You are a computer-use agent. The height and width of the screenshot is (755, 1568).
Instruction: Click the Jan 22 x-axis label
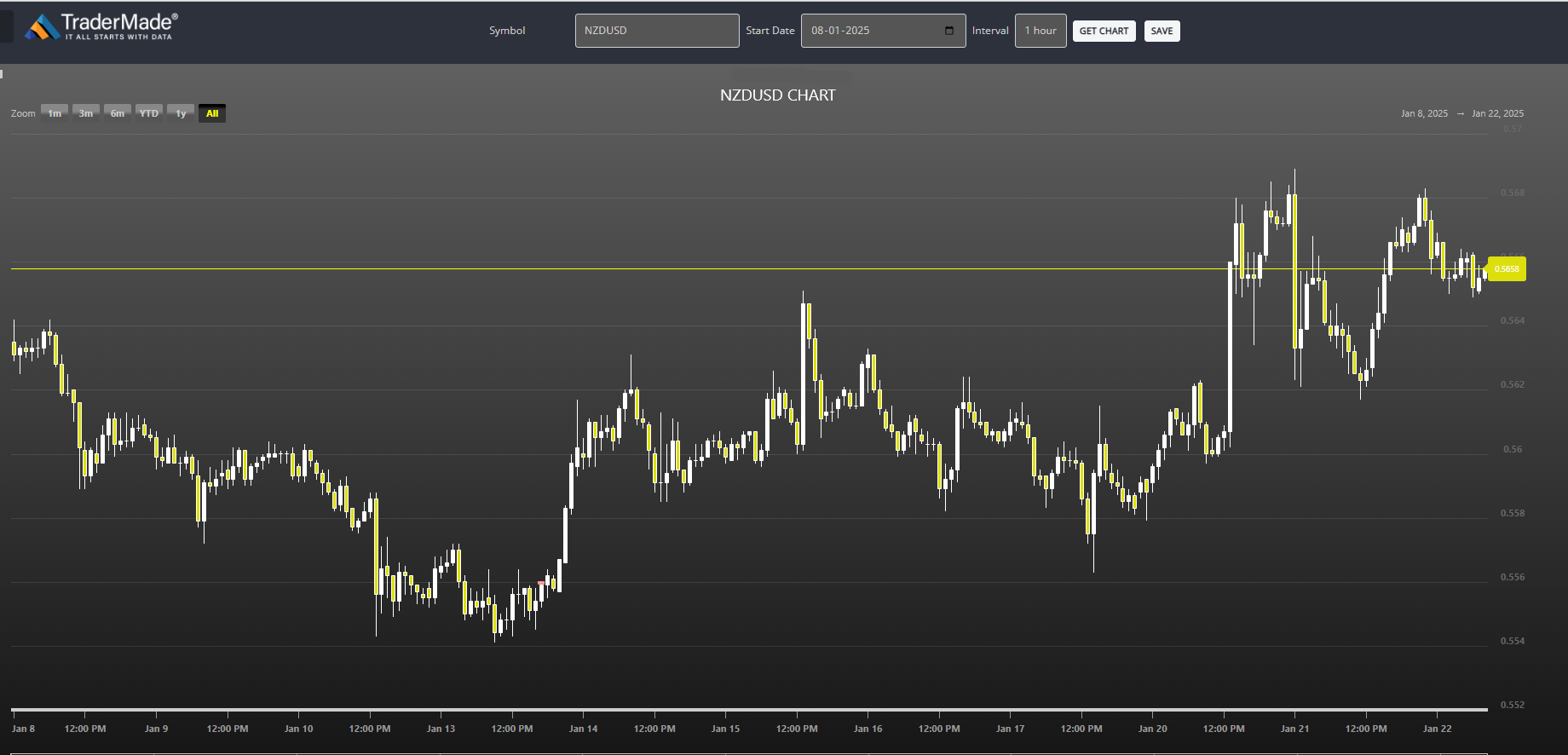(1437, 729)
